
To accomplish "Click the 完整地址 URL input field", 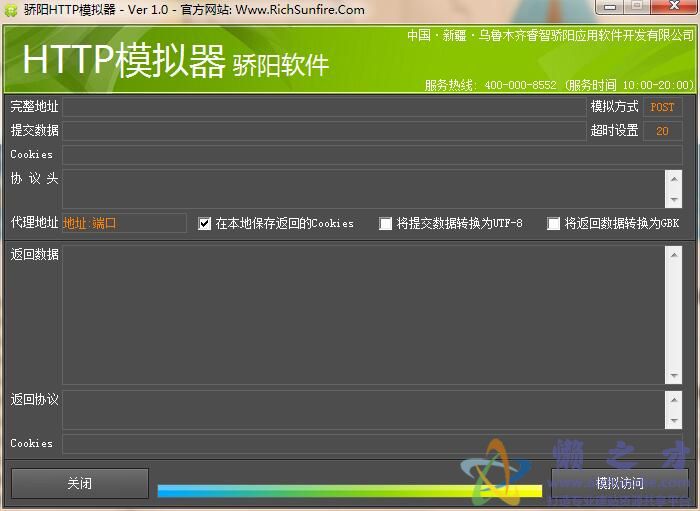I will pyautogui.click(x=324, y=107).
